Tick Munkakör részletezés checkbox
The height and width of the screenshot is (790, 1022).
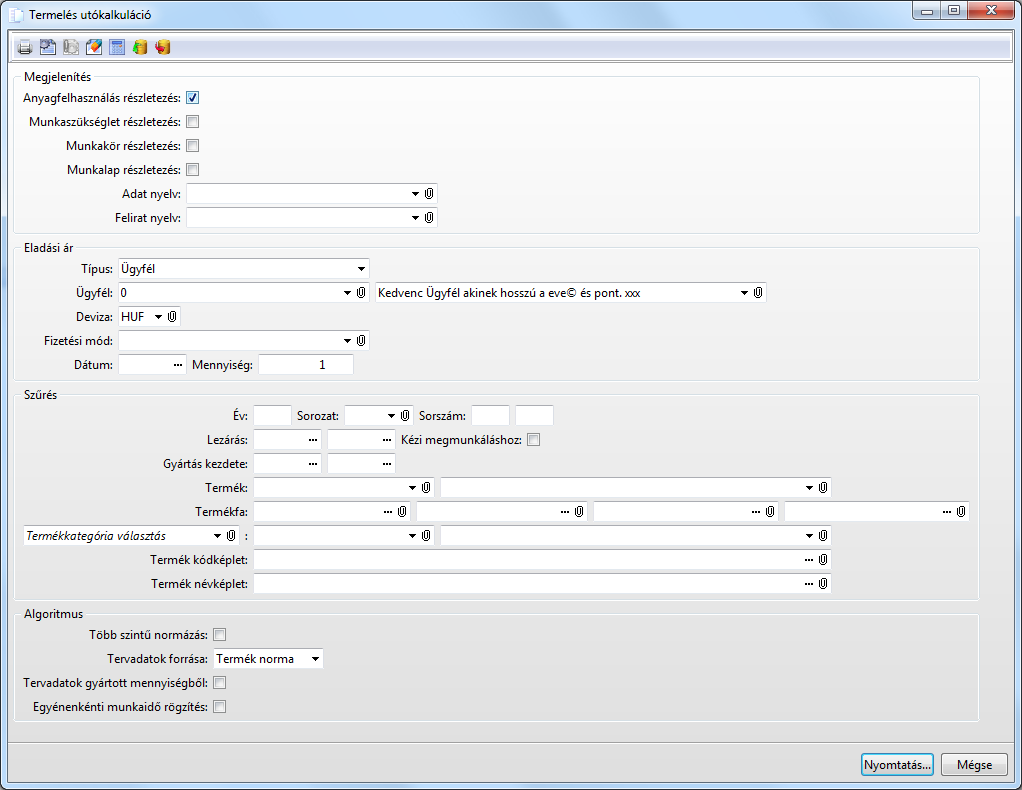(192, 146)
